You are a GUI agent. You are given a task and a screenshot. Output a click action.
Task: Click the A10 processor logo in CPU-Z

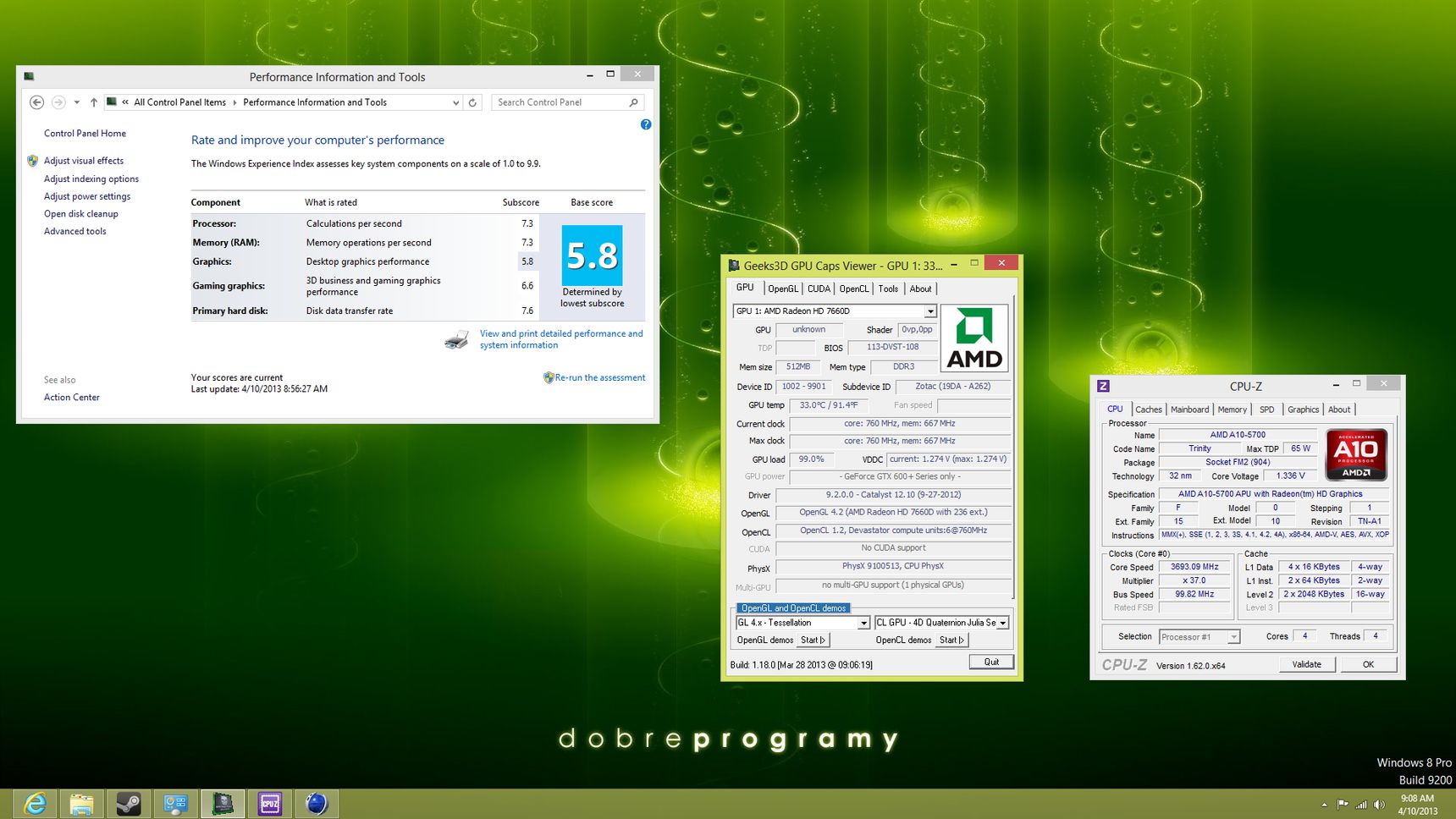tap(1356, 455)
